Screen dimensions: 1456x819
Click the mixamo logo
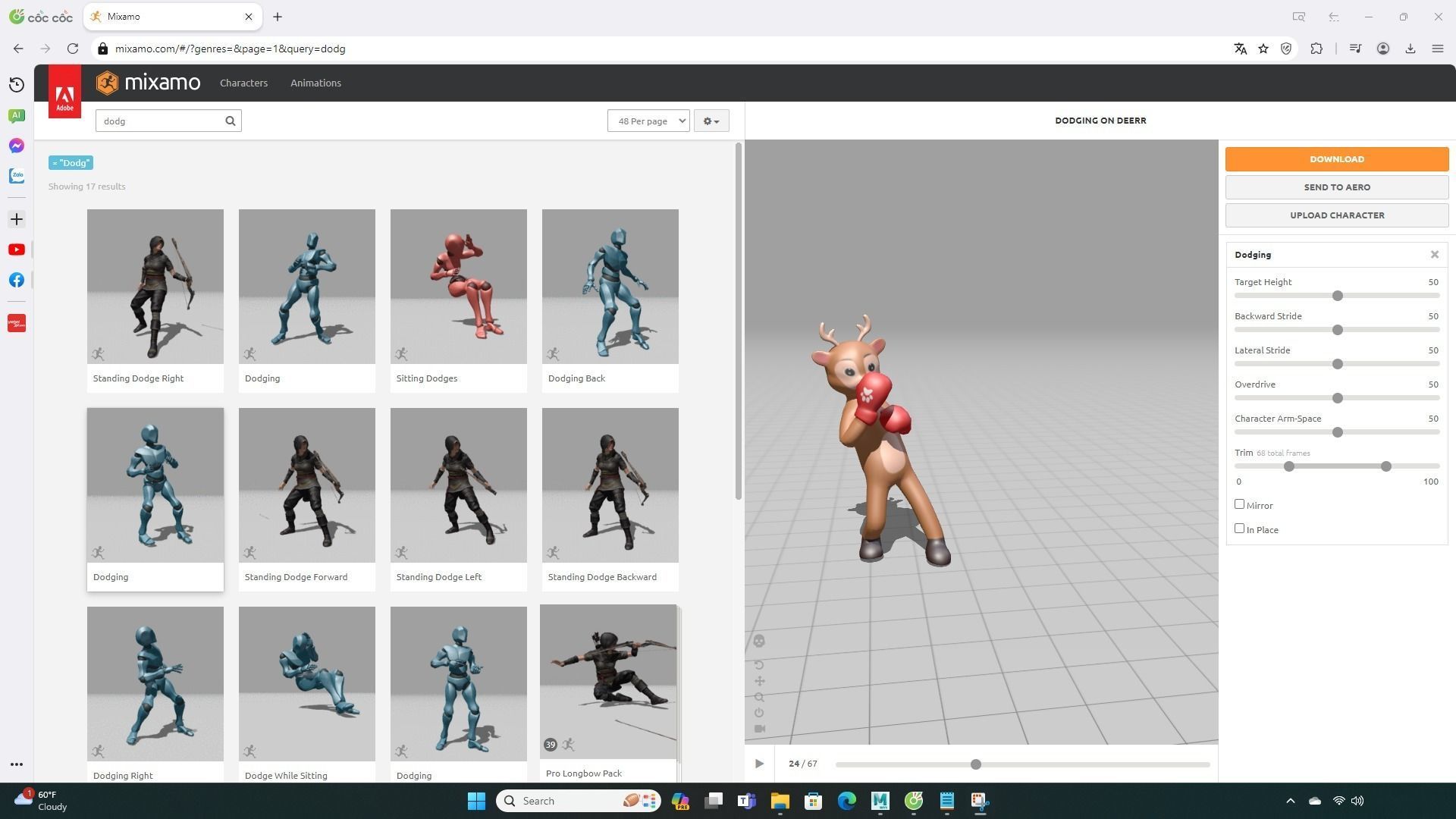[x=149, y=83]
